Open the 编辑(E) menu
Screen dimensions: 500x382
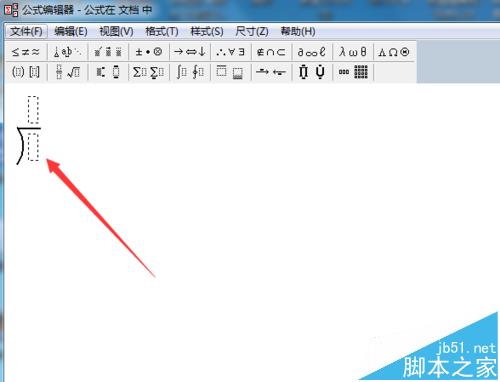(71, 32)
